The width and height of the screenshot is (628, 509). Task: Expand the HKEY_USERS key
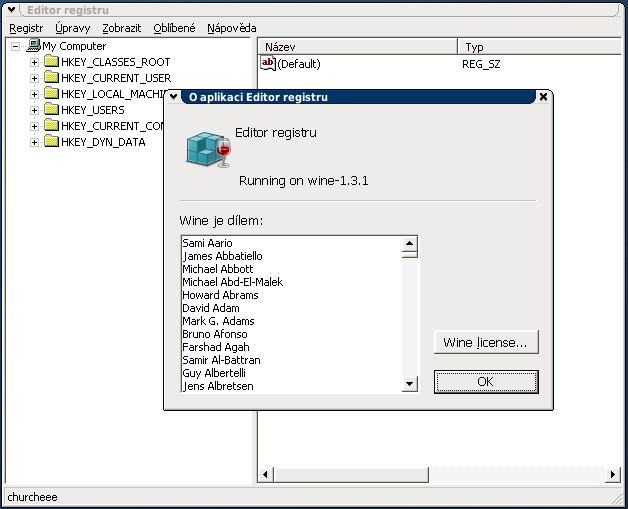point(34,111)
